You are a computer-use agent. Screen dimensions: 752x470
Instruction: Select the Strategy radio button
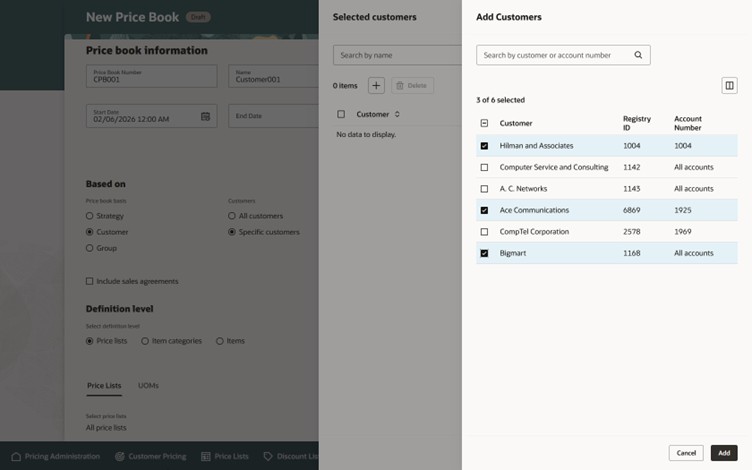89,216
